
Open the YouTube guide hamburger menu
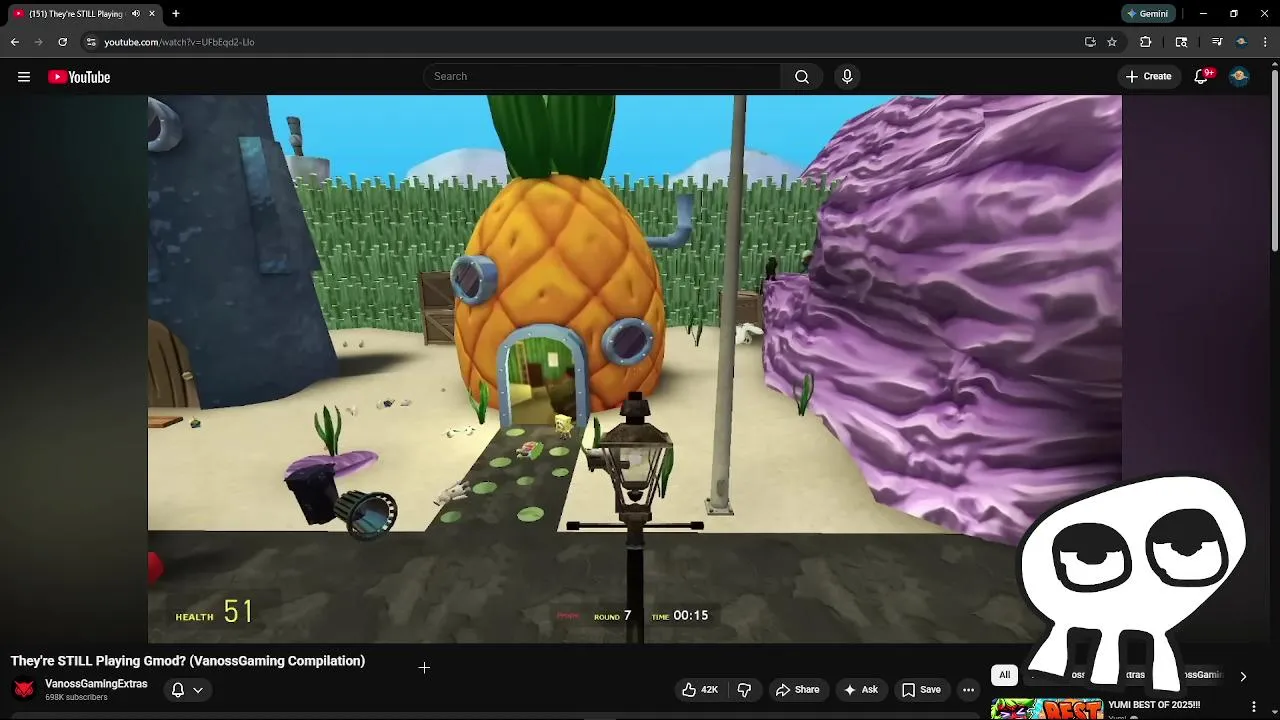(24, 77)
